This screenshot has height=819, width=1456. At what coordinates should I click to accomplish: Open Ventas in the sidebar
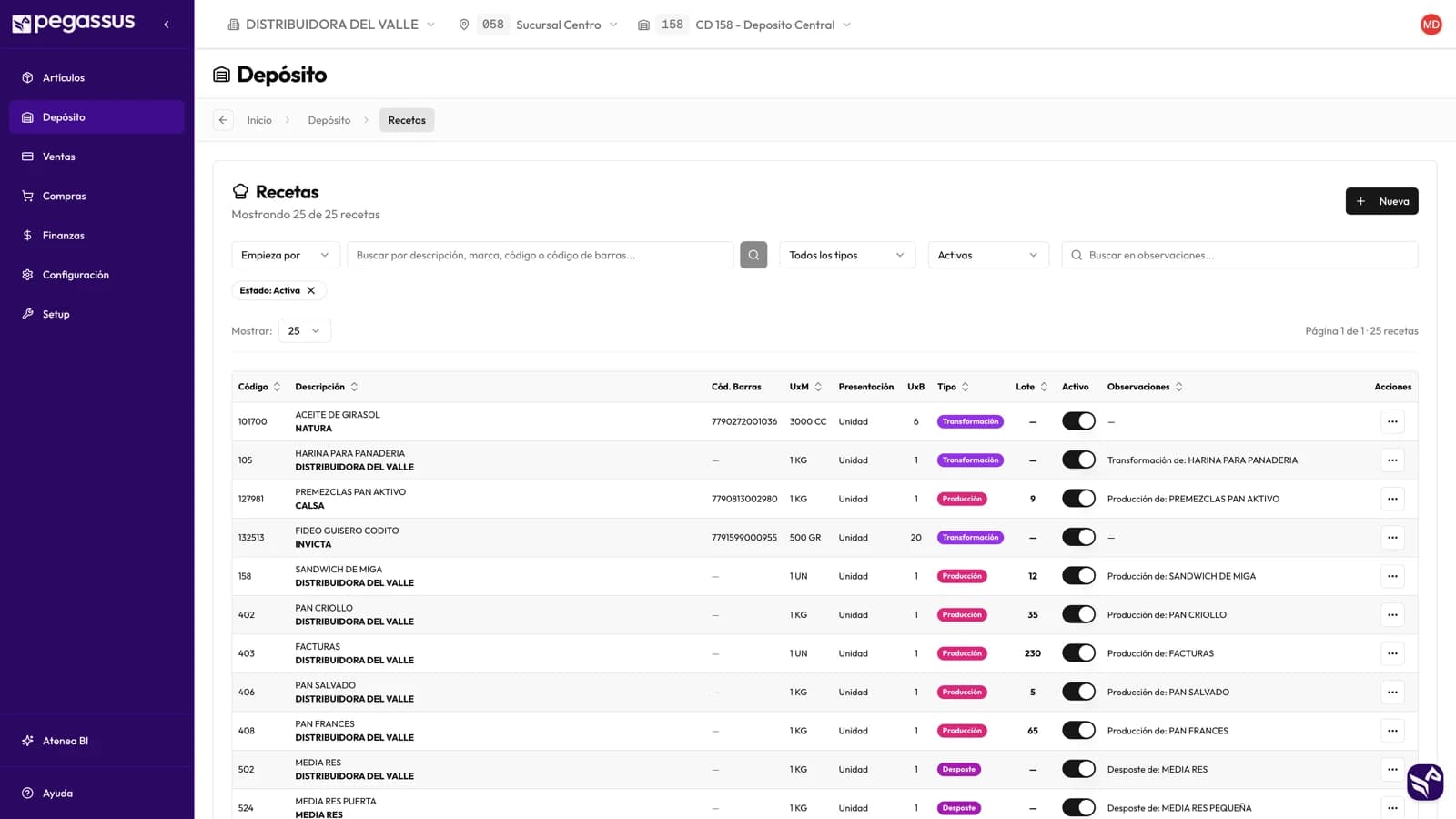tap(96, 157)
